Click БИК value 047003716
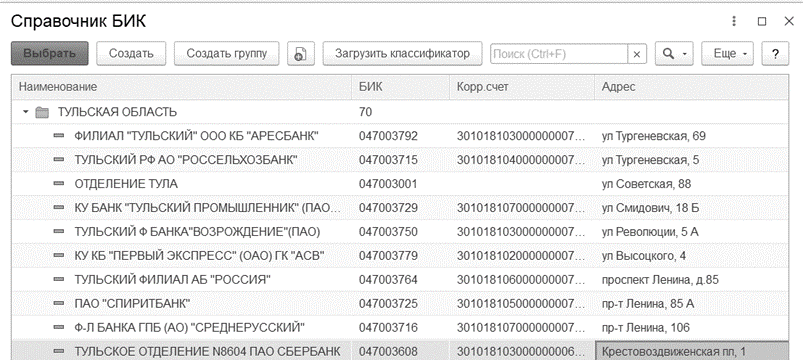The height and width of the screenshot is (360, 803). tap(388, 327)
